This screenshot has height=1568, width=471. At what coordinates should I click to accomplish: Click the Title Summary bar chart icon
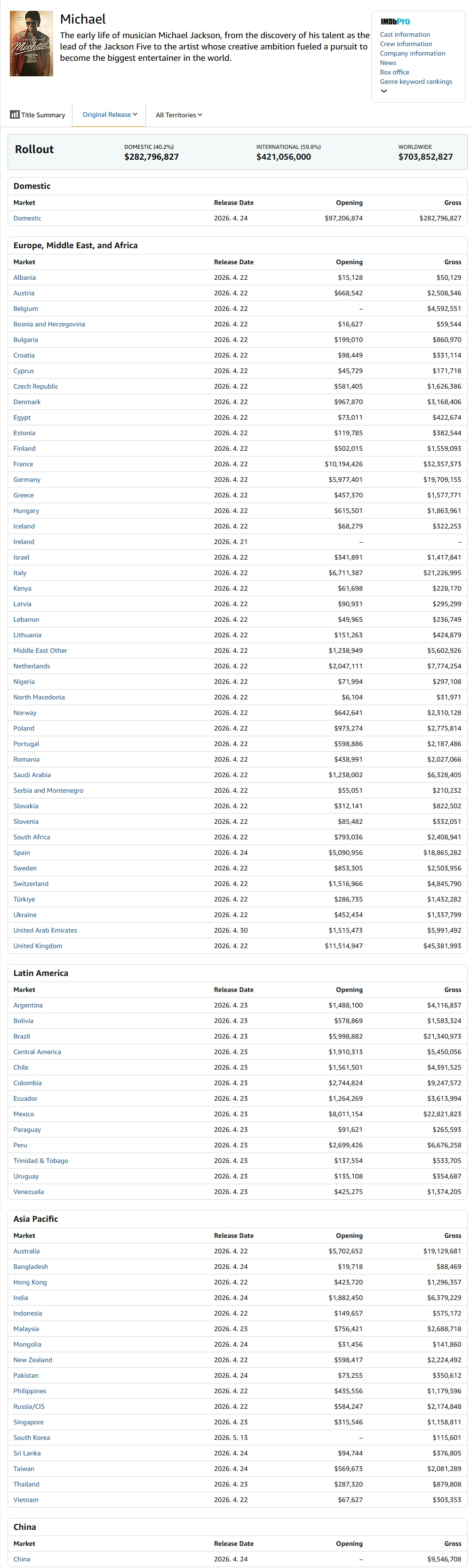(15, 114)
